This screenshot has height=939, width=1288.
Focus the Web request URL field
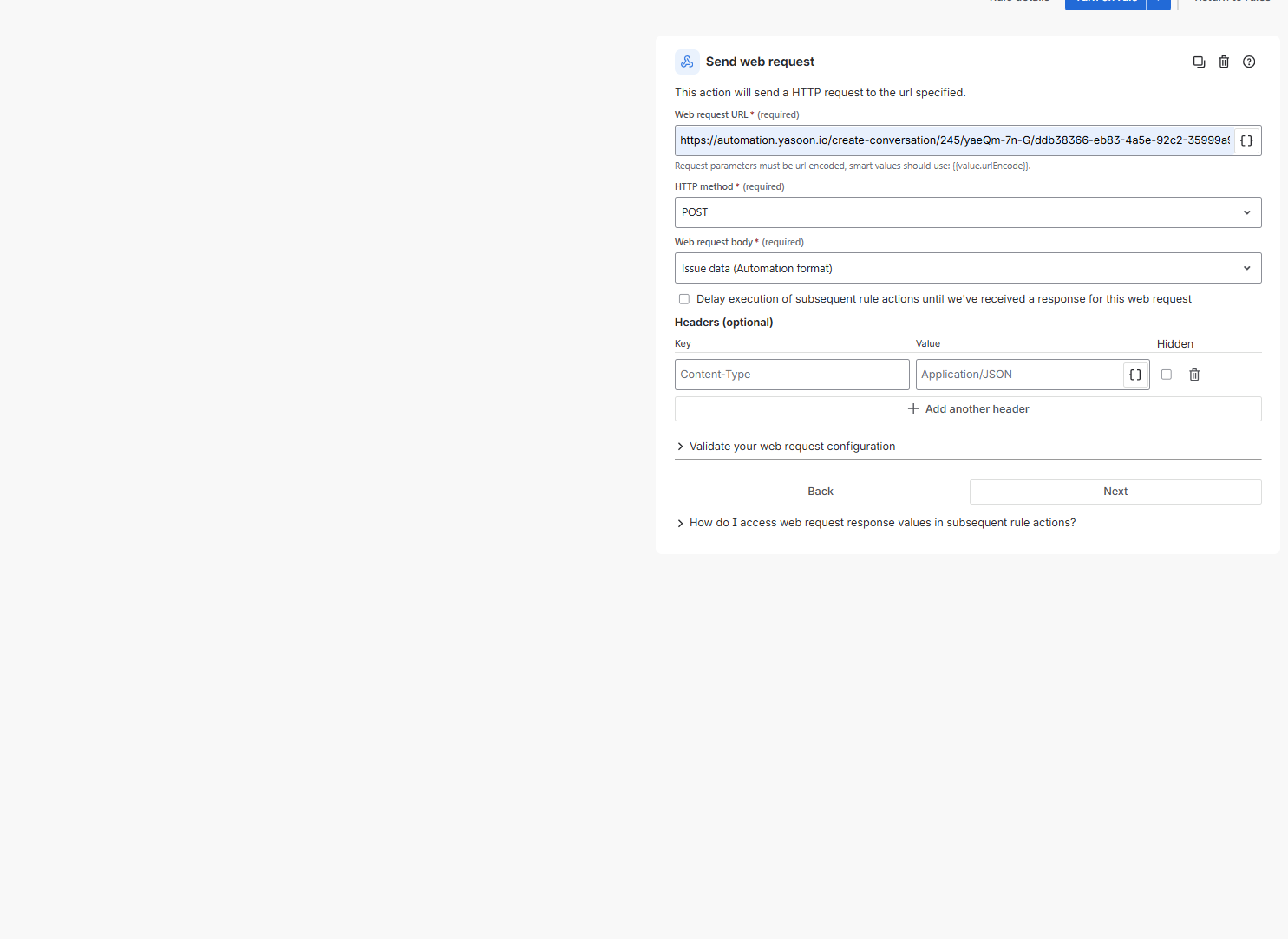952,140
